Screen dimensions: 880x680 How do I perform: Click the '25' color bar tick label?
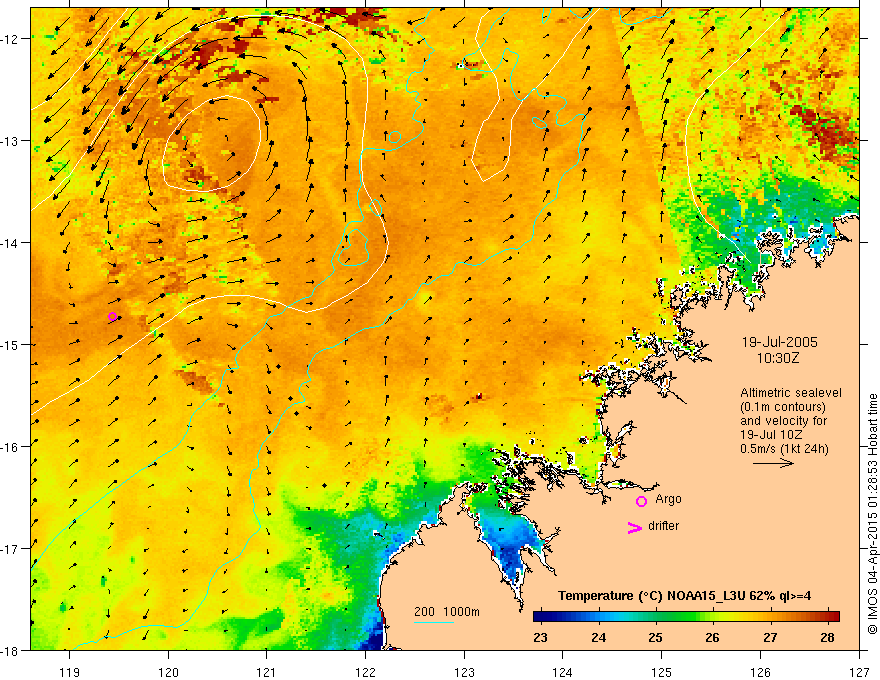[656, 637]
